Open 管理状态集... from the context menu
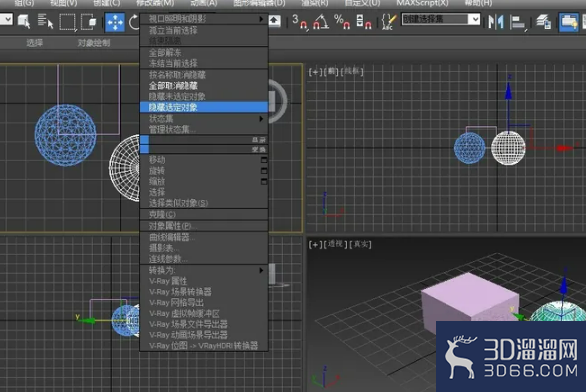The image size is (586, 392). pos(204,130)
